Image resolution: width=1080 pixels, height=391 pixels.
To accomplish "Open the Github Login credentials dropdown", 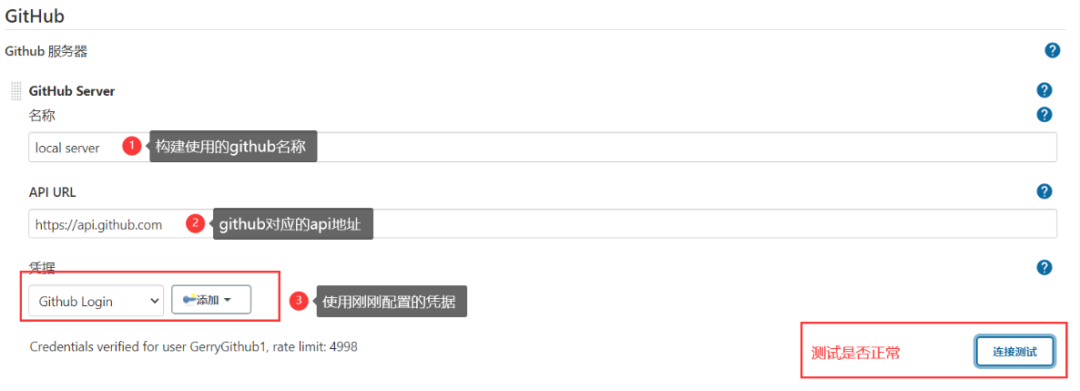I will click(96, 301).
